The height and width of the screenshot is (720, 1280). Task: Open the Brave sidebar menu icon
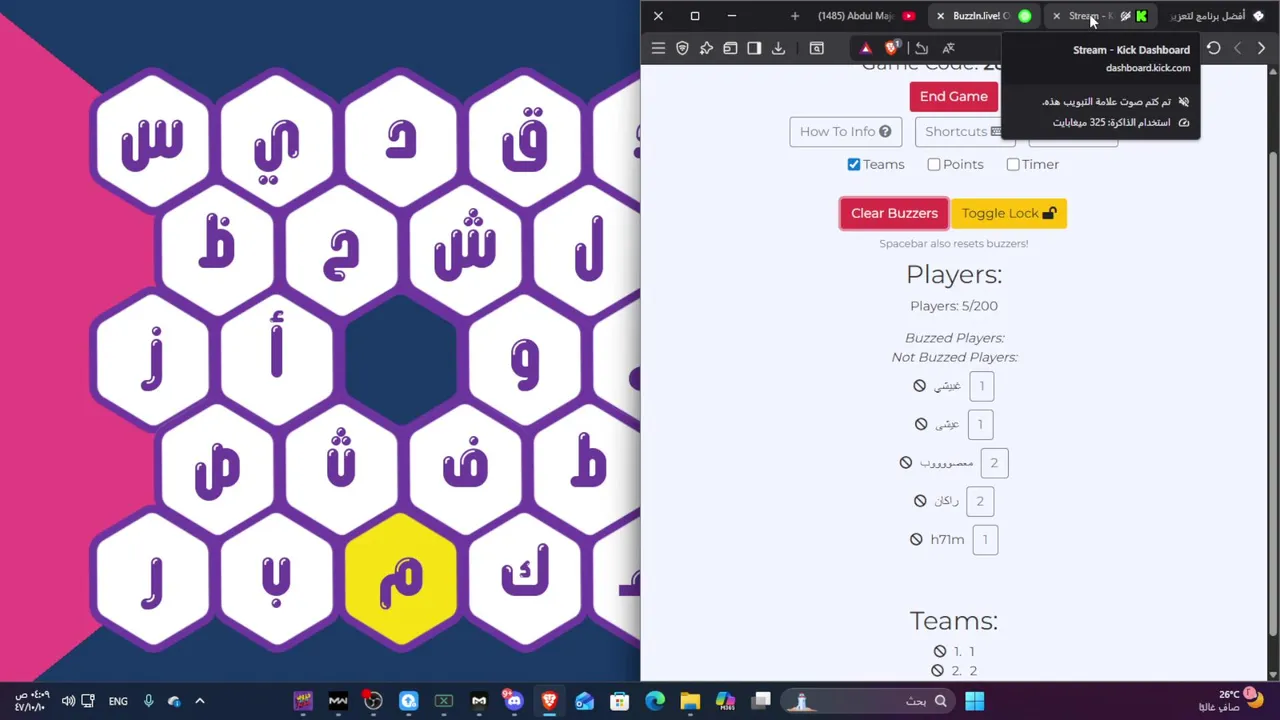point(658,48)
